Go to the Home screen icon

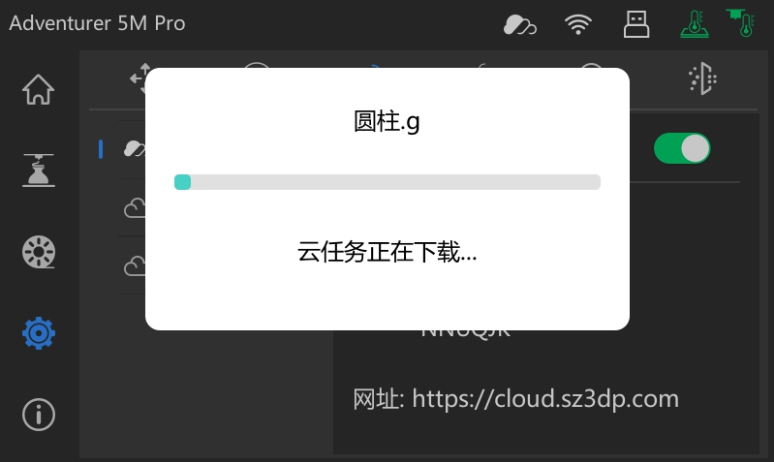click(38, 89)
